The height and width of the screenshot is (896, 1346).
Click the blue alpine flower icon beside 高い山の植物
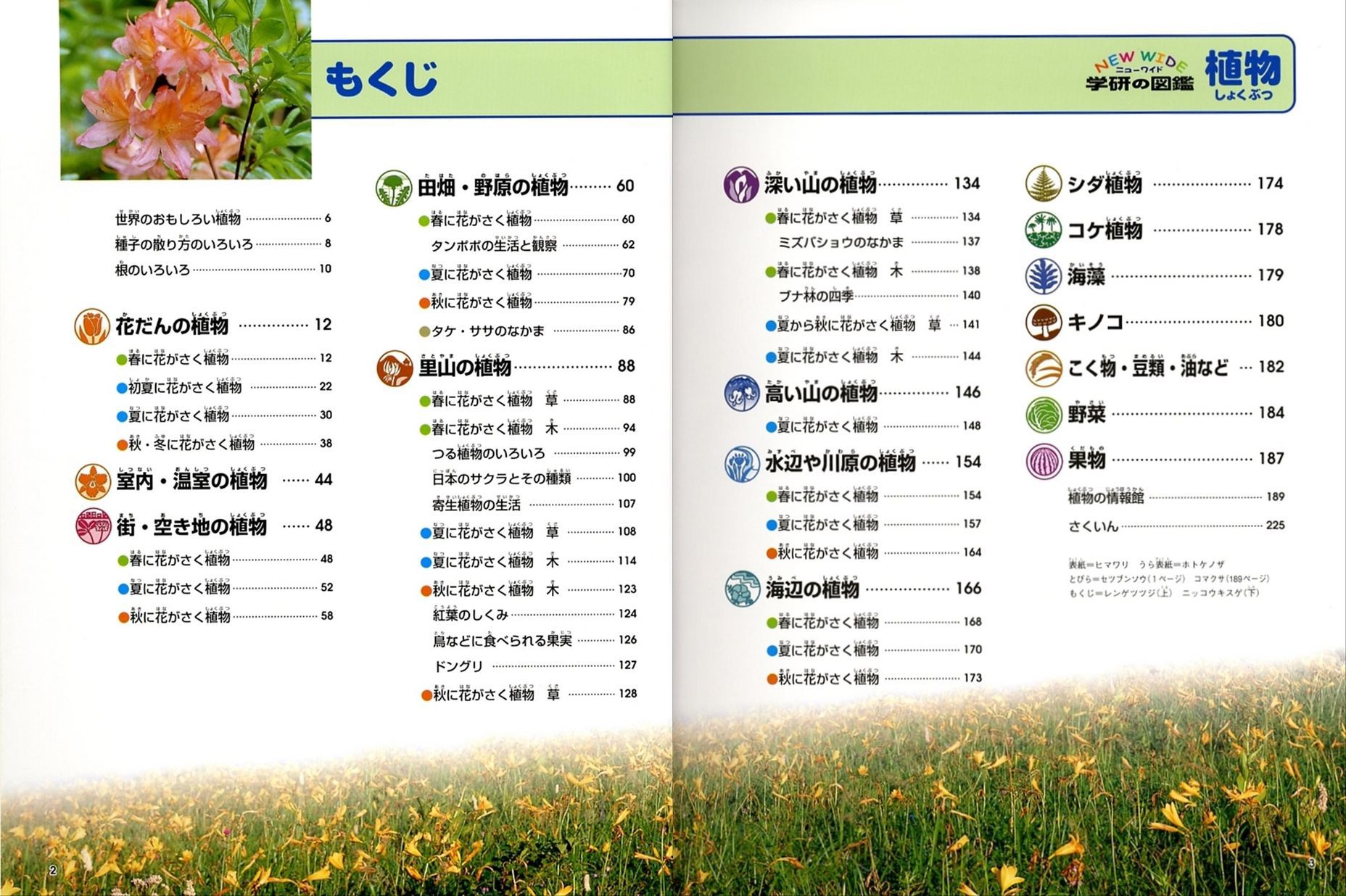[742, 394]
